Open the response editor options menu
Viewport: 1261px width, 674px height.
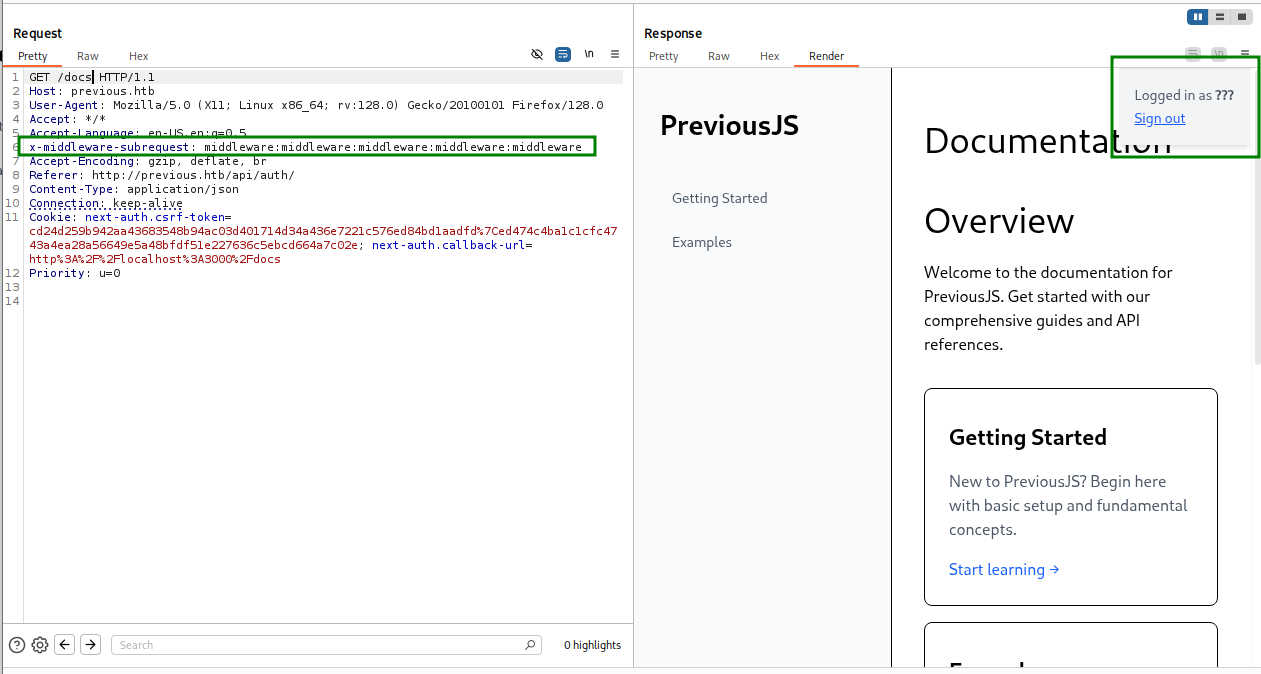1243,53
